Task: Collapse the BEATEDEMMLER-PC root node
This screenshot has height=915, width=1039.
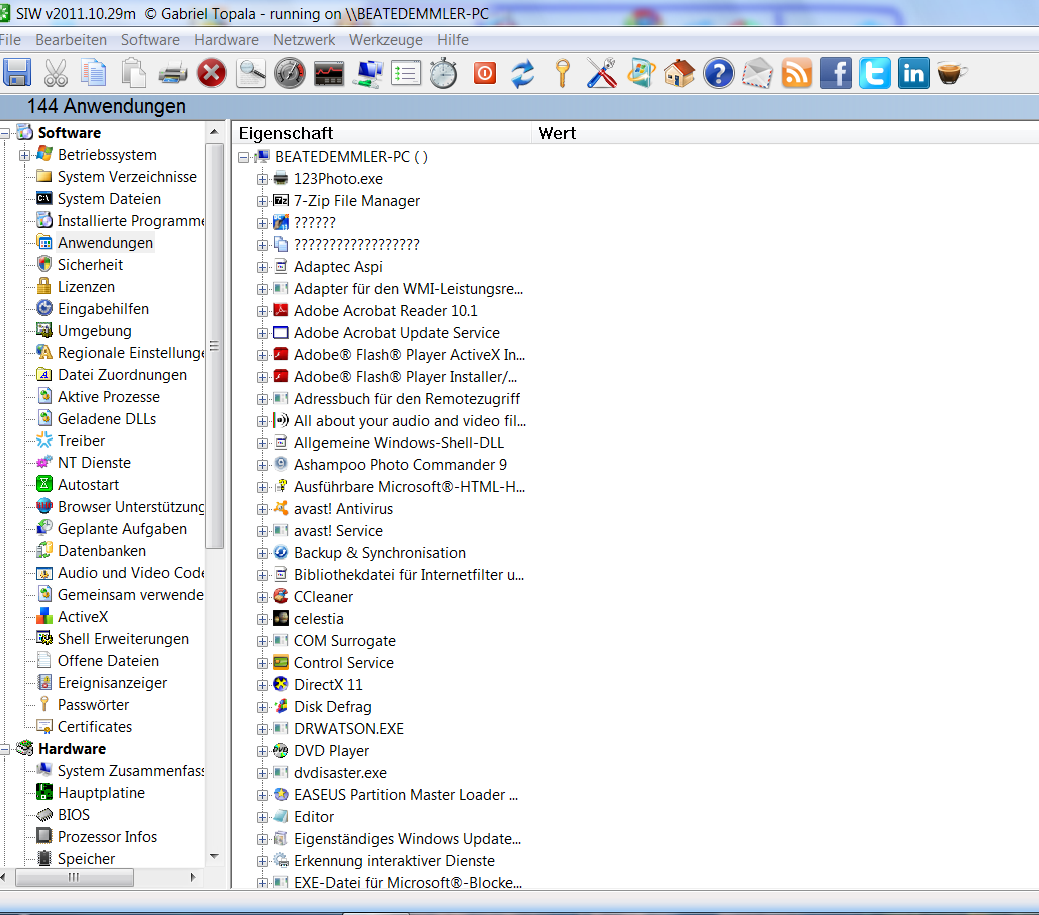Action: pos(243,157)
